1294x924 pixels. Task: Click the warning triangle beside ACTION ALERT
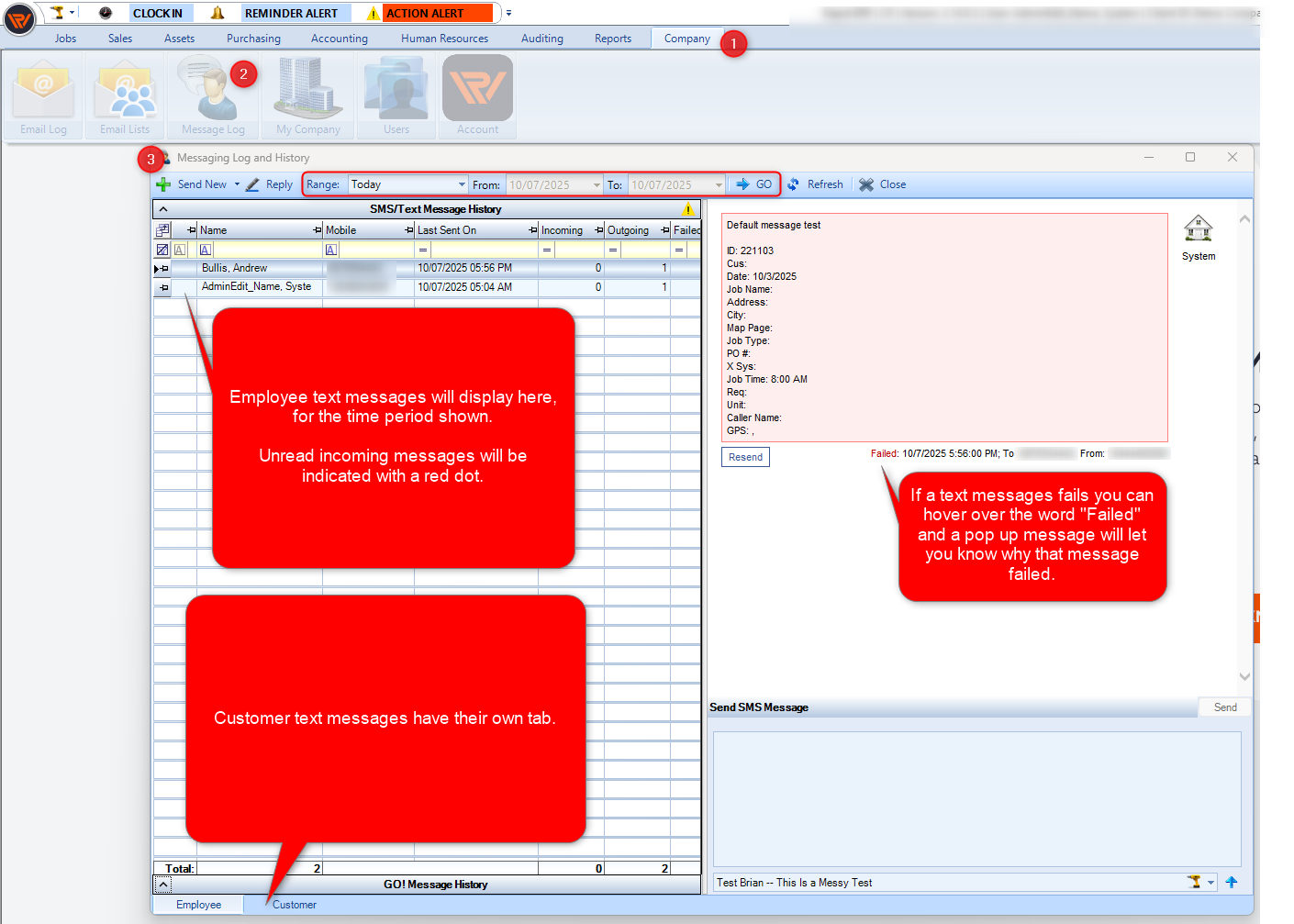coord(373,14)
